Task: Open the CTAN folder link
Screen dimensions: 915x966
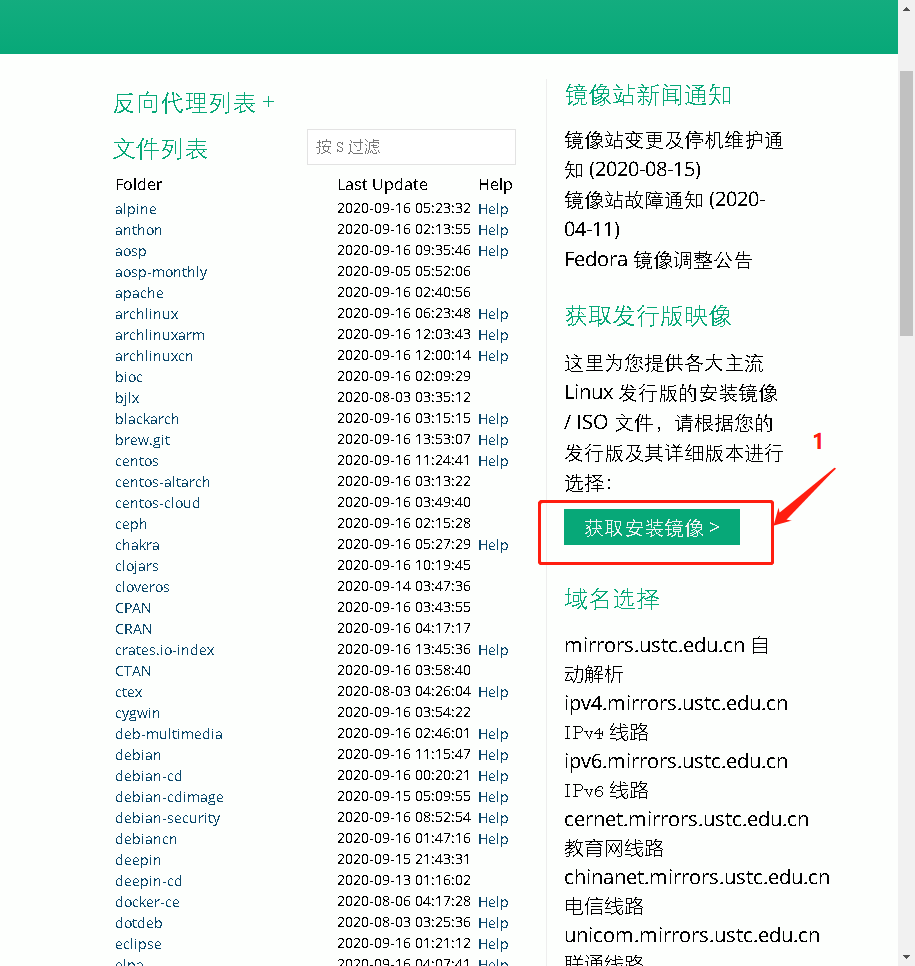Action: (x=132, y=671)
